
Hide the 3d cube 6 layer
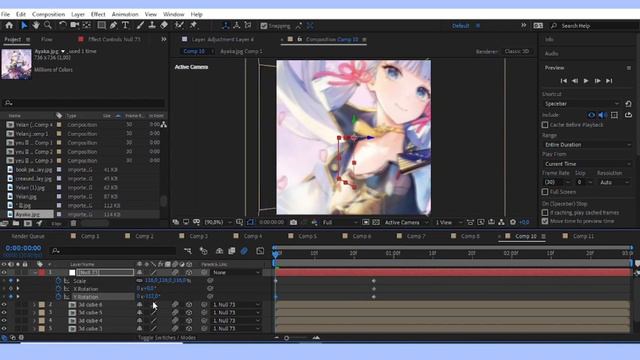[x=4, y=304]
